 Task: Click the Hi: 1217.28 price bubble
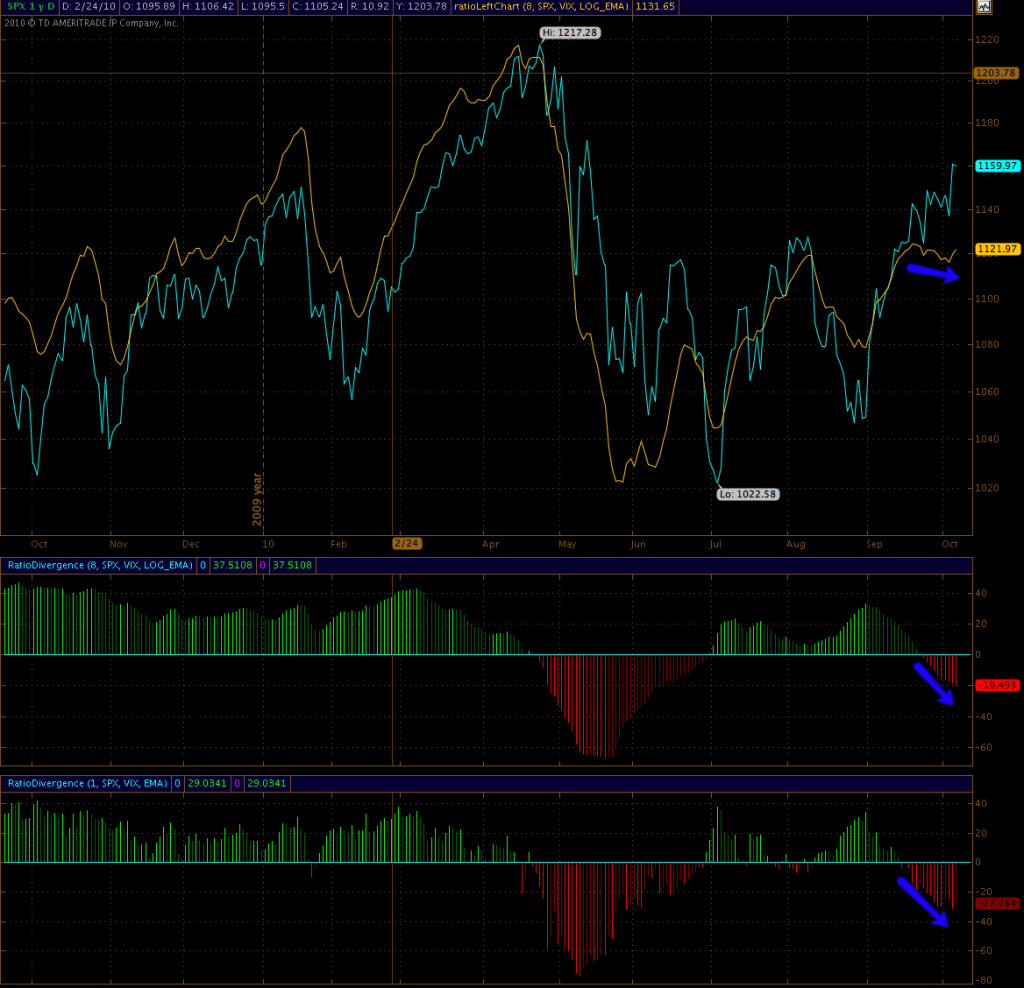click(571, 32)
